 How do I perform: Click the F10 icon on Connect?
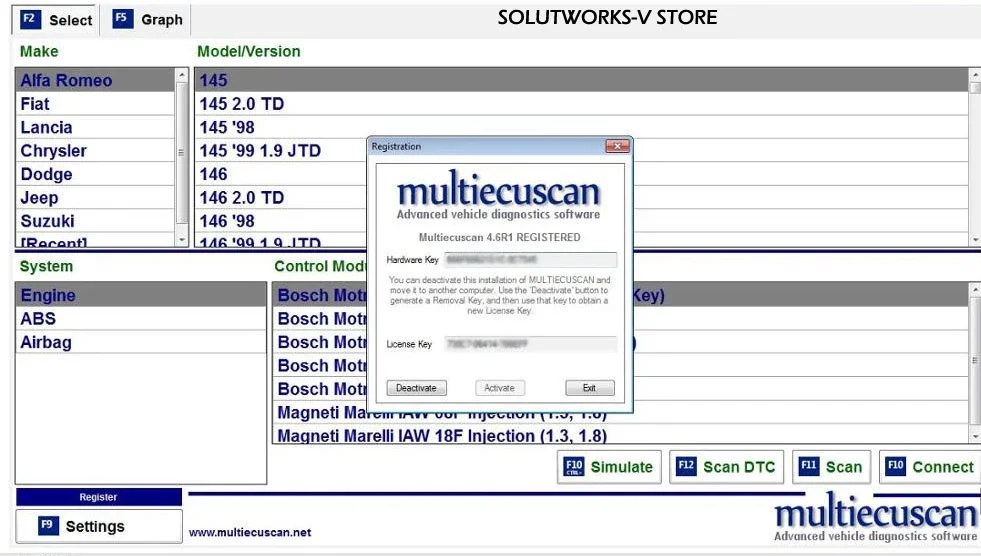pos(895,466)
